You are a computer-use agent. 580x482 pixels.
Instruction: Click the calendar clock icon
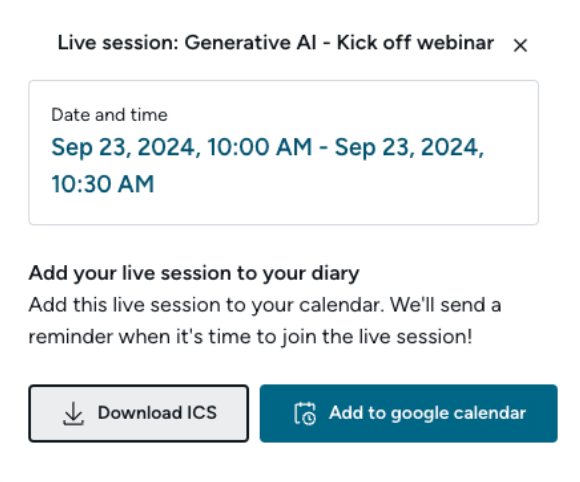tap(305, 414)
